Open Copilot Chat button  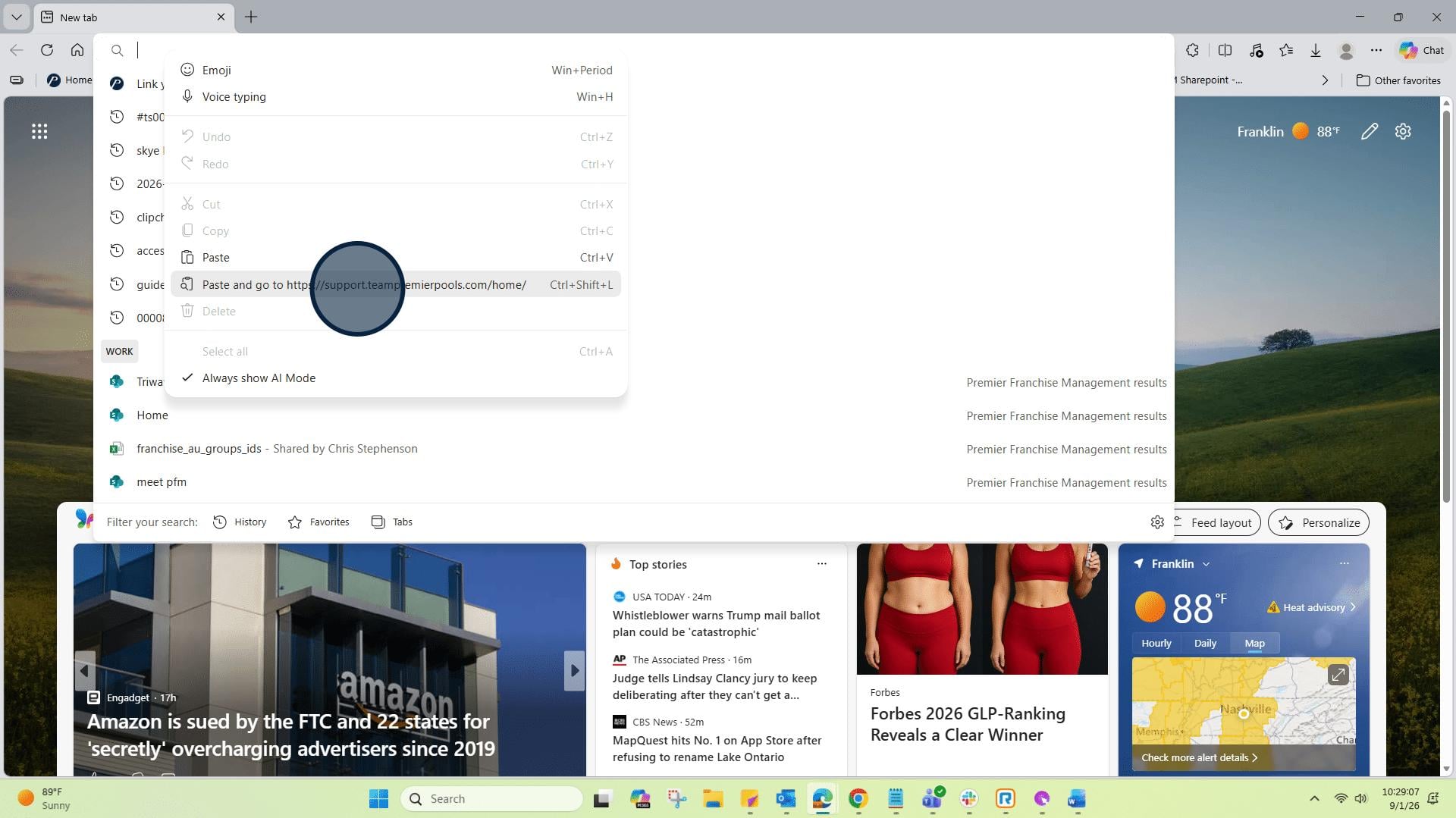click(1422, 50)
